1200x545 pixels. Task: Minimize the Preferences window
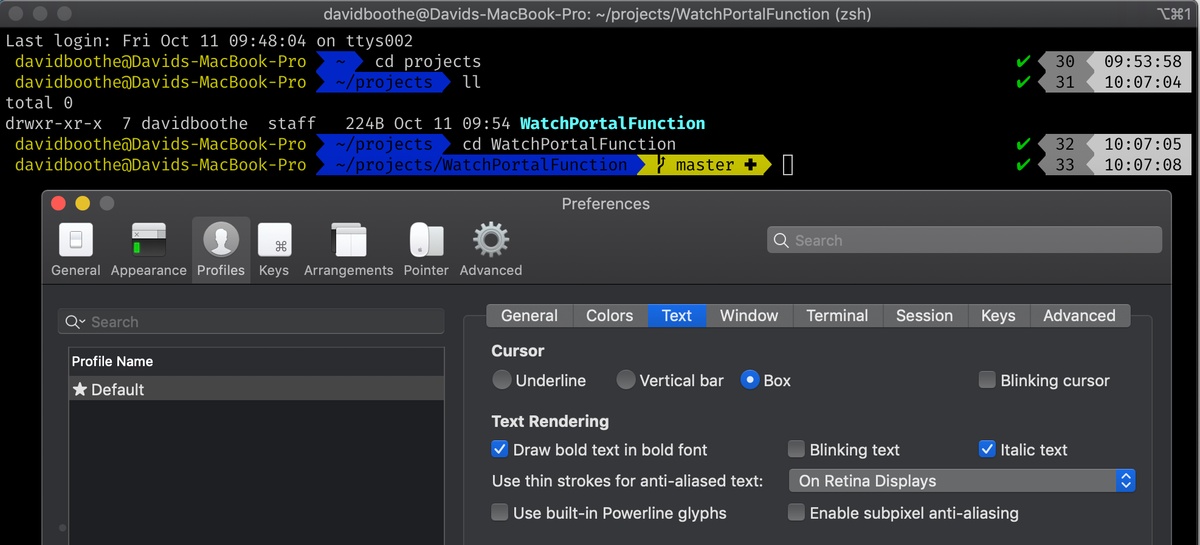(x=82, y=203)
